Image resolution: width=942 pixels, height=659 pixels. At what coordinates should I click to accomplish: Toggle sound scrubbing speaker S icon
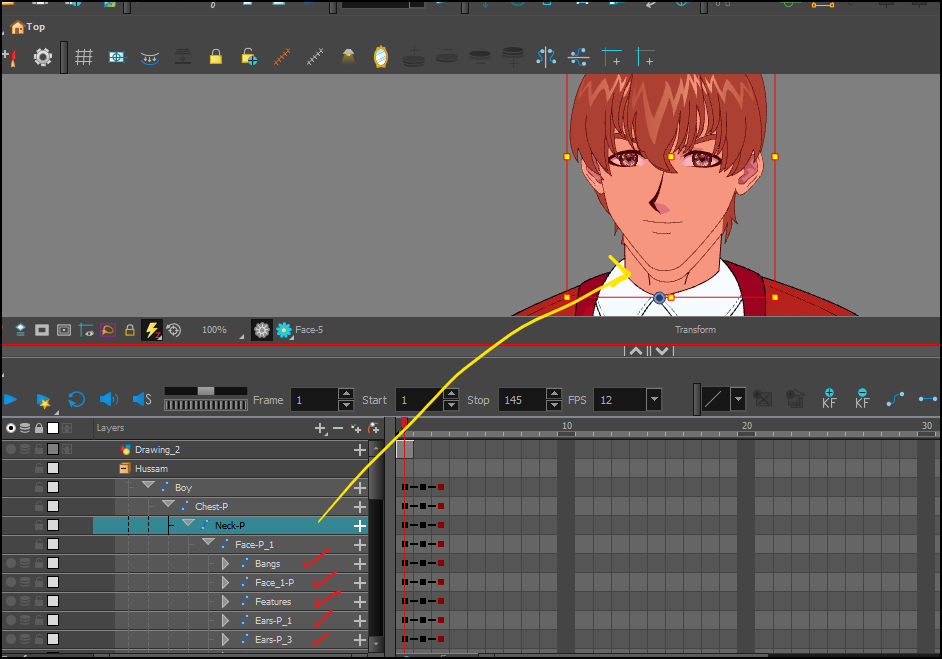coord(142,399)
